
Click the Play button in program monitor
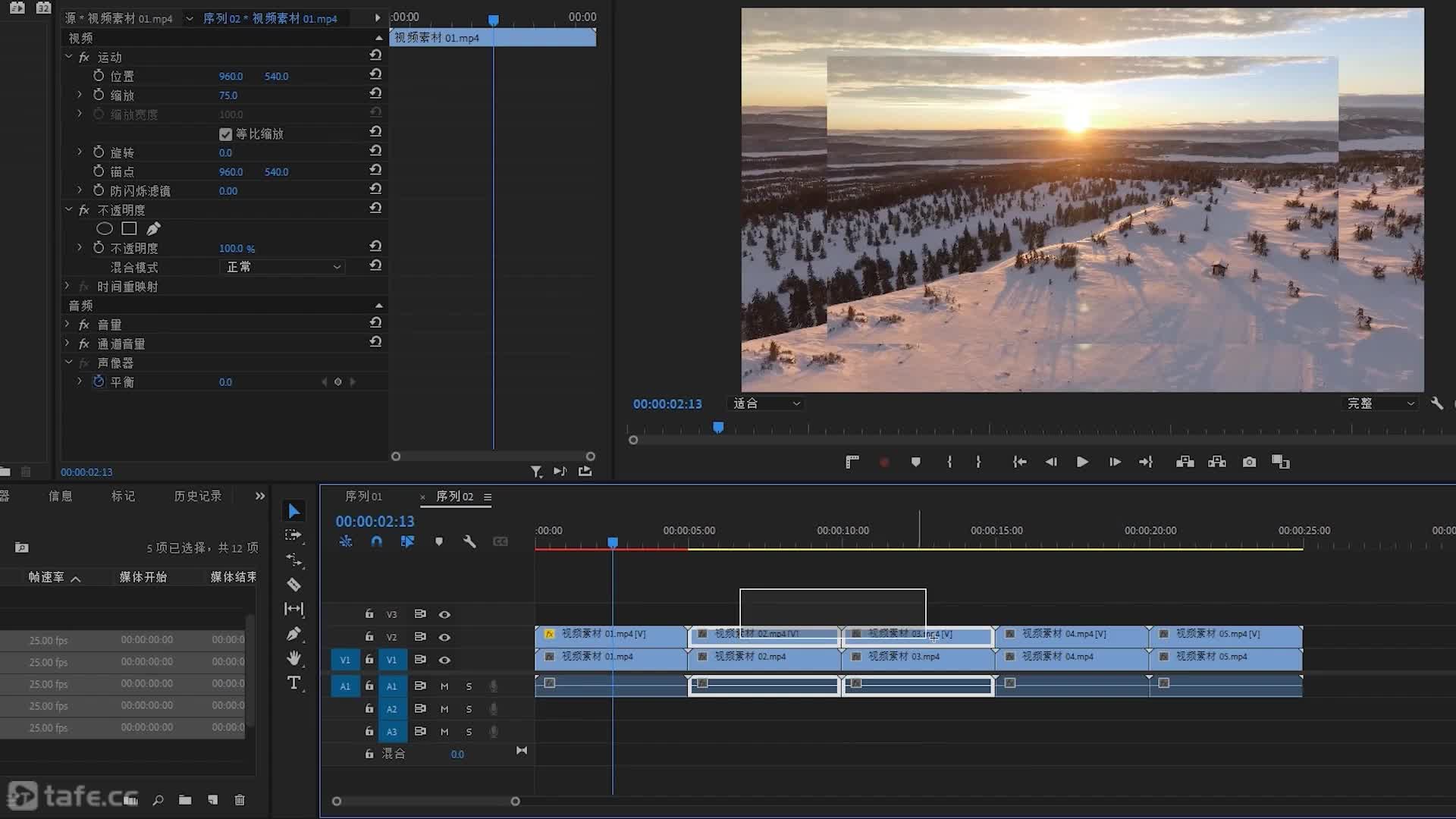[1082, 462]
